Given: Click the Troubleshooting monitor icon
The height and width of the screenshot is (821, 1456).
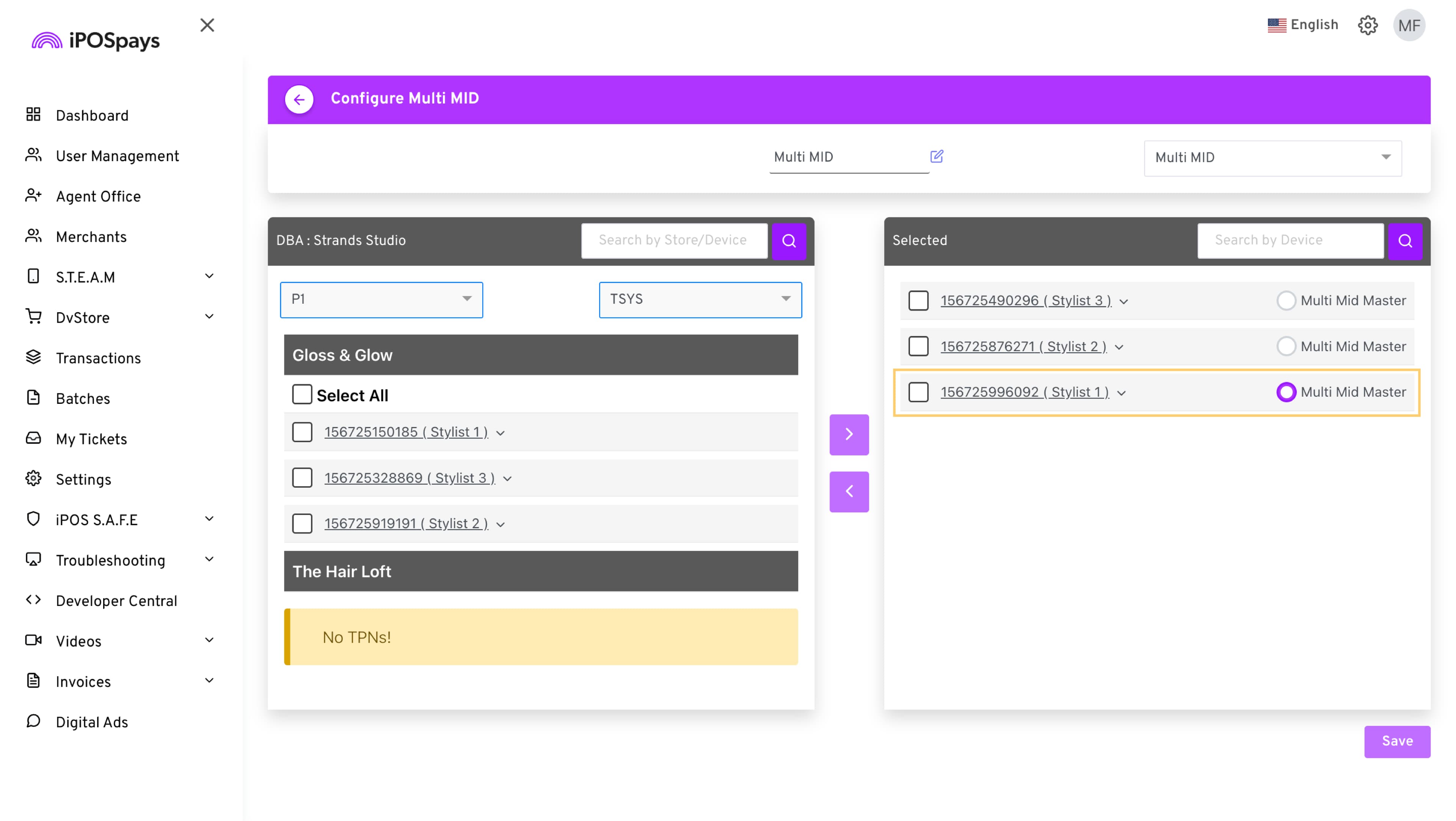Looking at the screenshot, I should (33, 560).
